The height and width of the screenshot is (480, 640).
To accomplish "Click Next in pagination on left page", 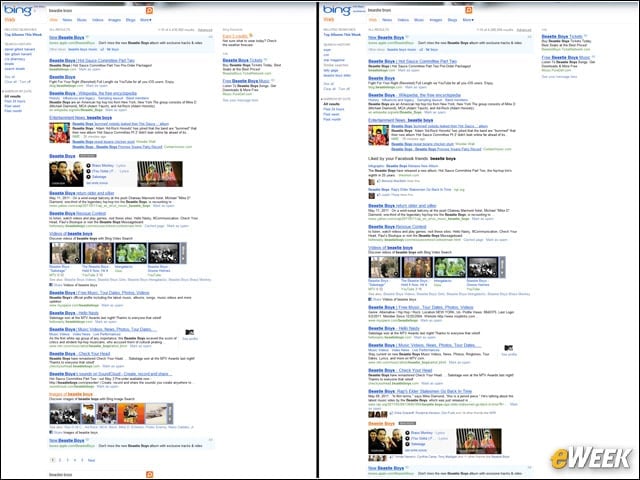I will point(91,460).
